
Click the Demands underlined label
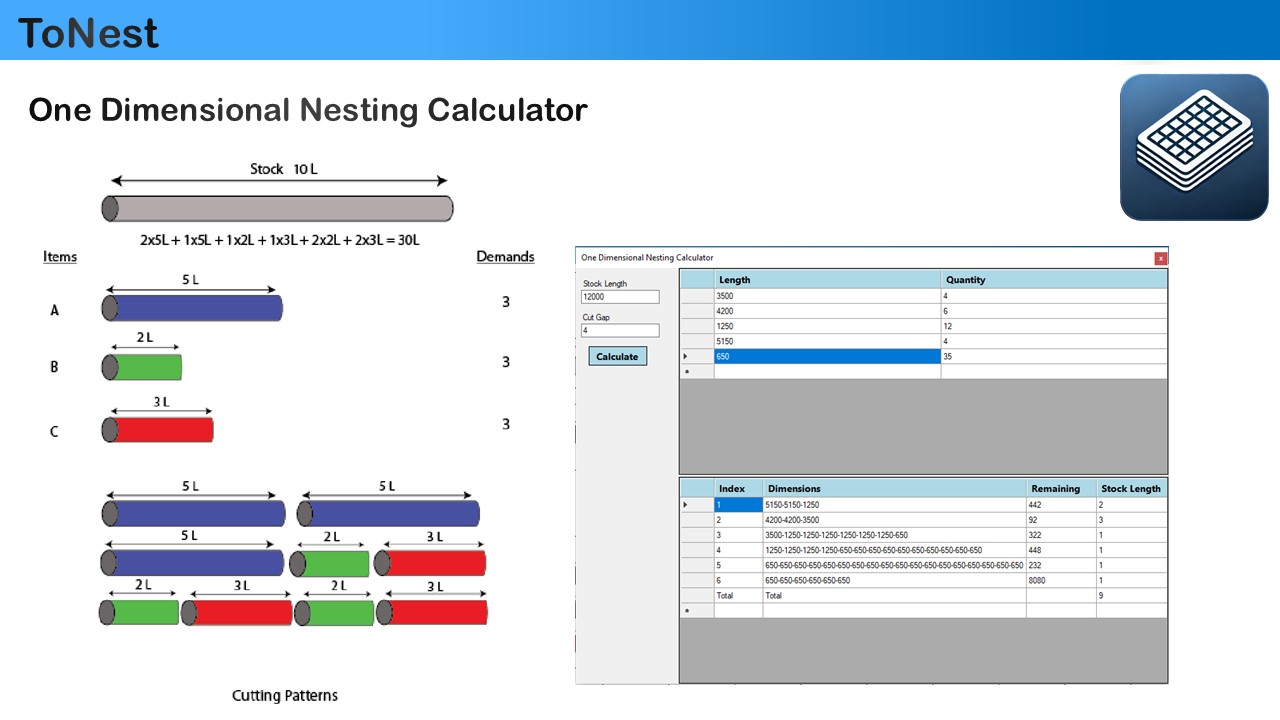click(x=505, y=257)
